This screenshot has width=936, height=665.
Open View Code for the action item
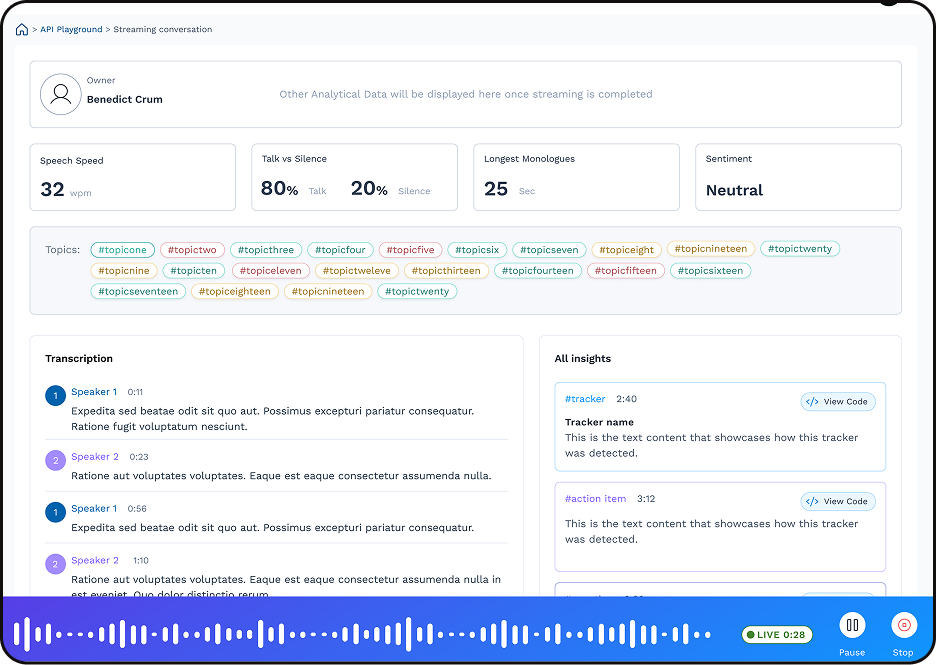[838, 501]
